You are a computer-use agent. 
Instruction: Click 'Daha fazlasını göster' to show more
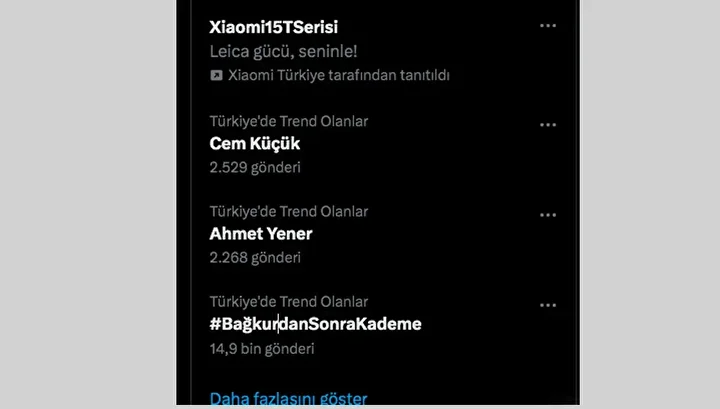click(x=288, y=398)
